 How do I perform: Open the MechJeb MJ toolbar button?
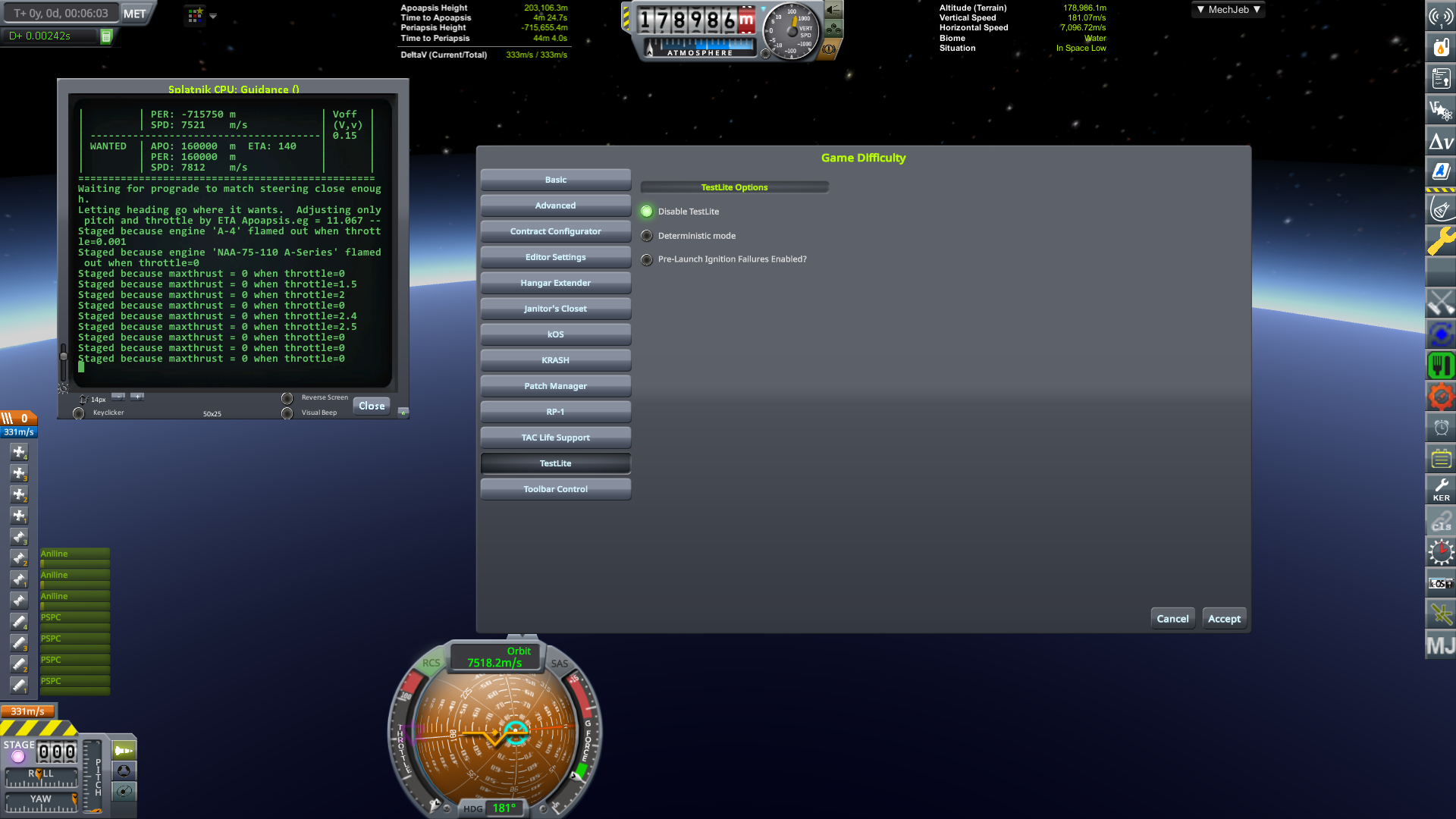[1441, 645]
